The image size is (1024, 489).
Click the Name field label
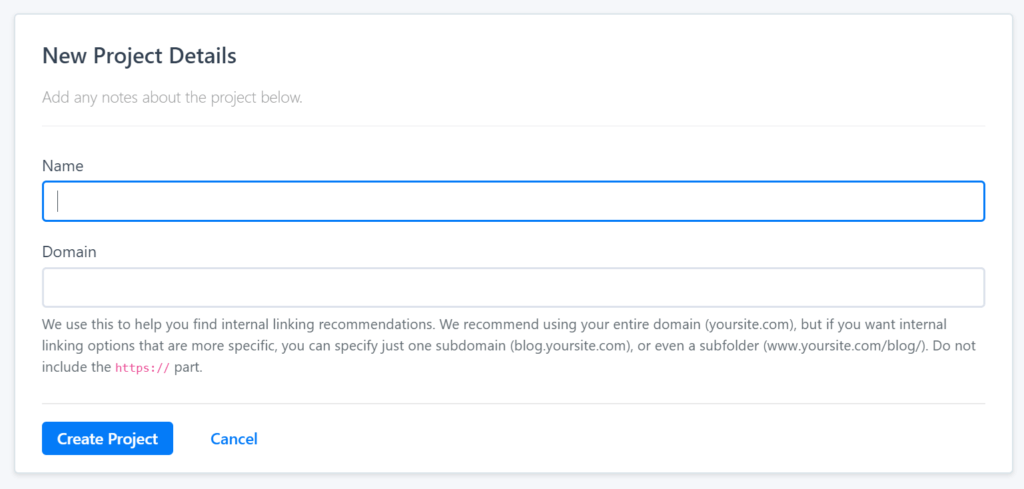point(63,166)
